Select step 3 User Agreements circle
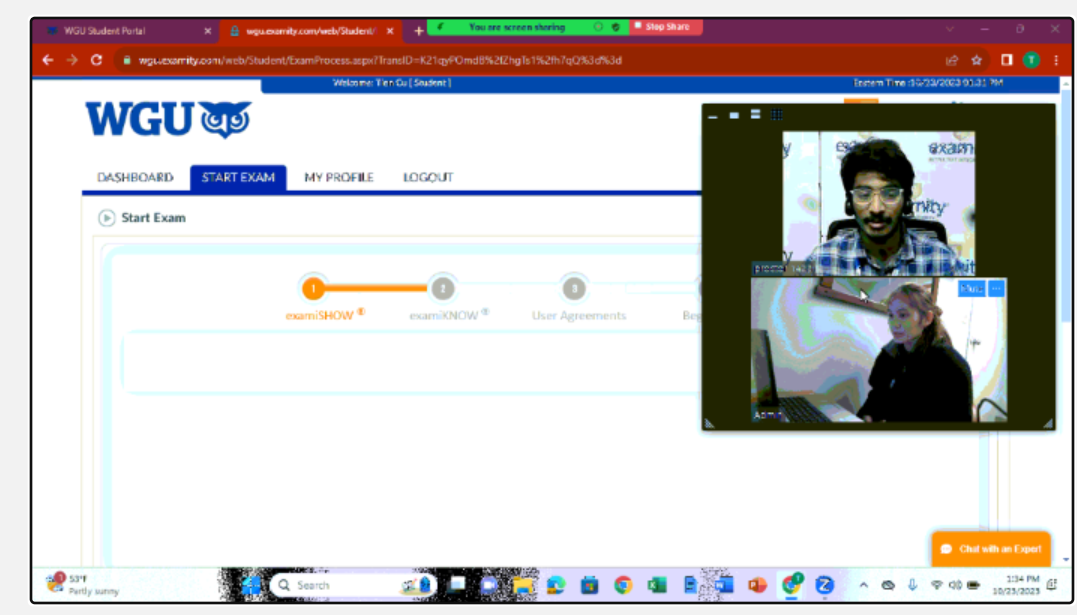The height and width of the screenshot is (615, 1077). click(x=574, y=289)
